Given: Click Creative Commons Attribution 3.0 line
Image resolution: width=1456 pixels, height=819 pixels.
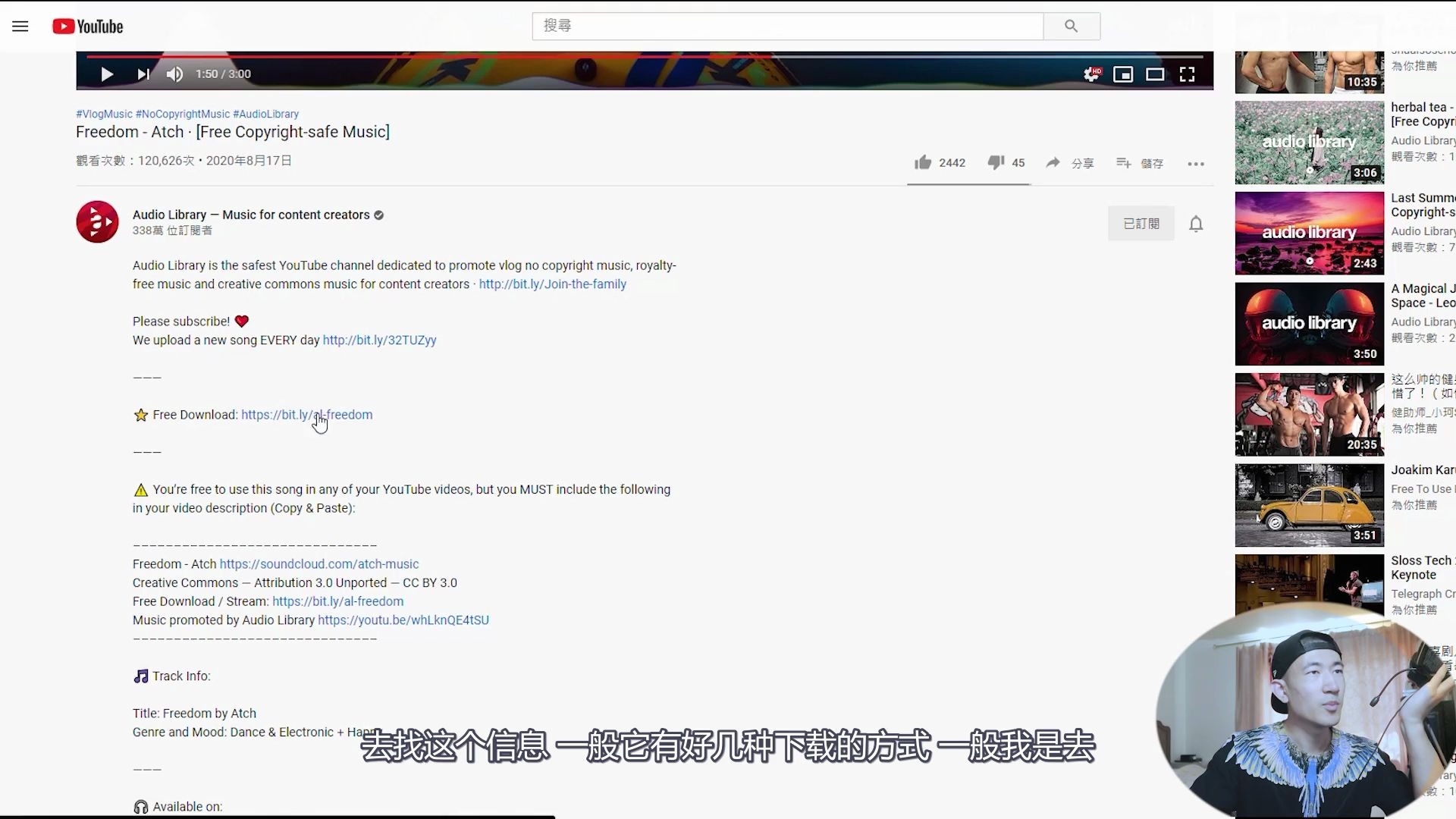Looking at the screenshot, I should pos(295,583).
